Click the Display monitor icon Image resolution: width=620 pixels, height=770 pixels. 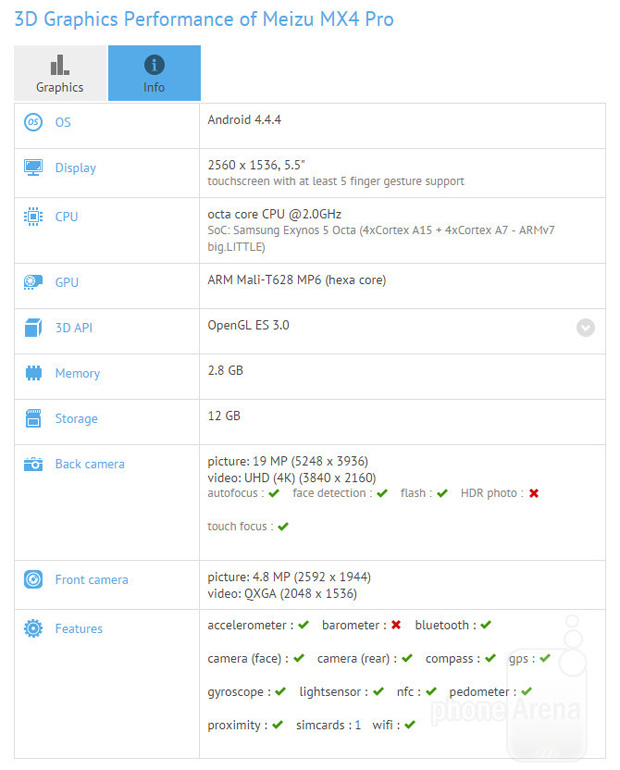click(34, 168)
